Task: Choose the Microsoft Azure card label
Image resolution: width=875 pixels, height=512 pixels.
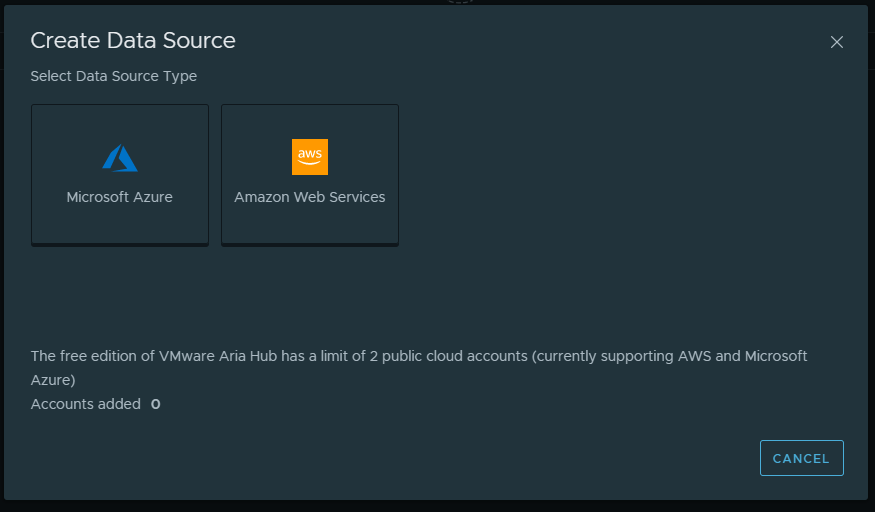Action: [x=119, y=197]
